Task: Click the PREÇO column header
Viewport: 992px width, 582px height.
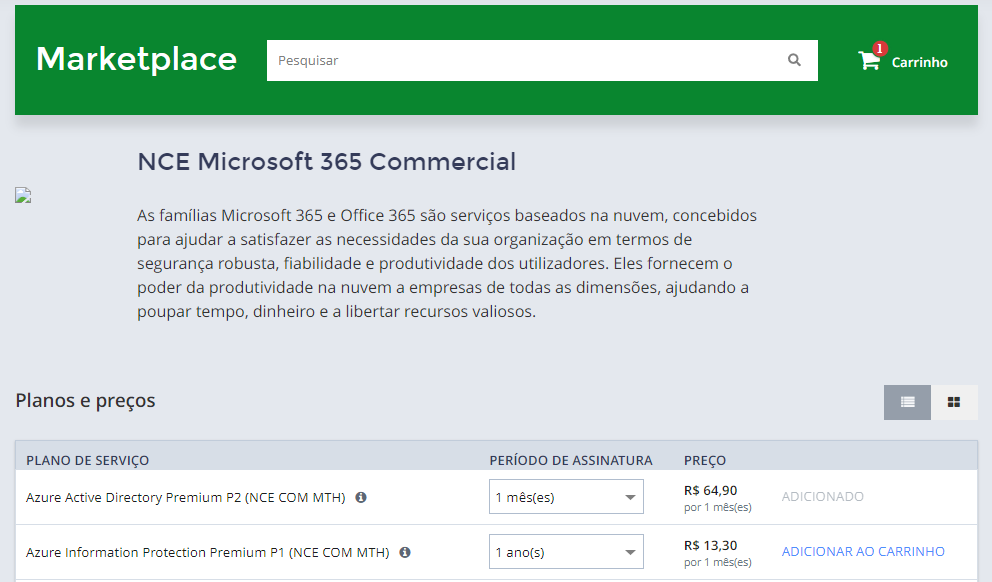Action: click(705, 460)
